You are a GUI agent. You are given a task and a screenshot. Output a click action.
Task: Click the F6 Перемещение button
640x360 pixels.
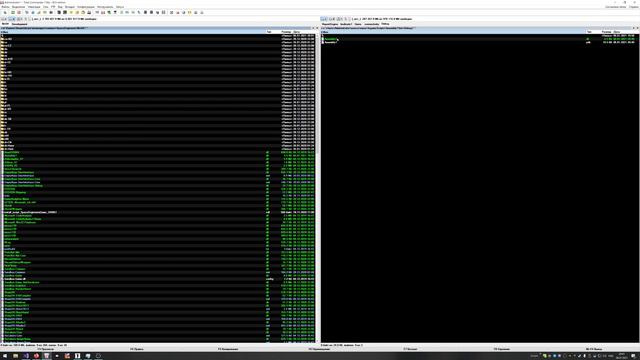(x=319, y=349)
